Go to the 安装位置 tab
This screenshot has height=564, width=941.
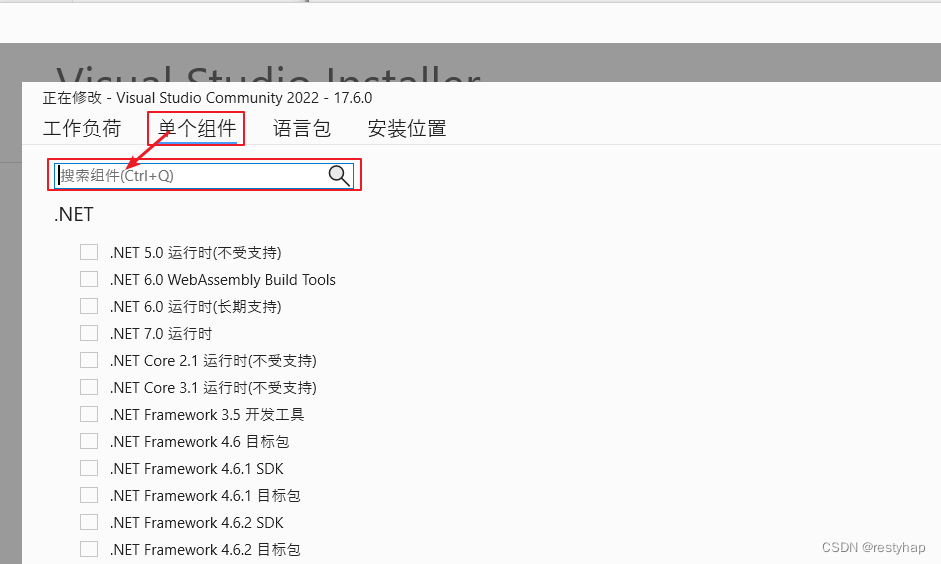407,128
